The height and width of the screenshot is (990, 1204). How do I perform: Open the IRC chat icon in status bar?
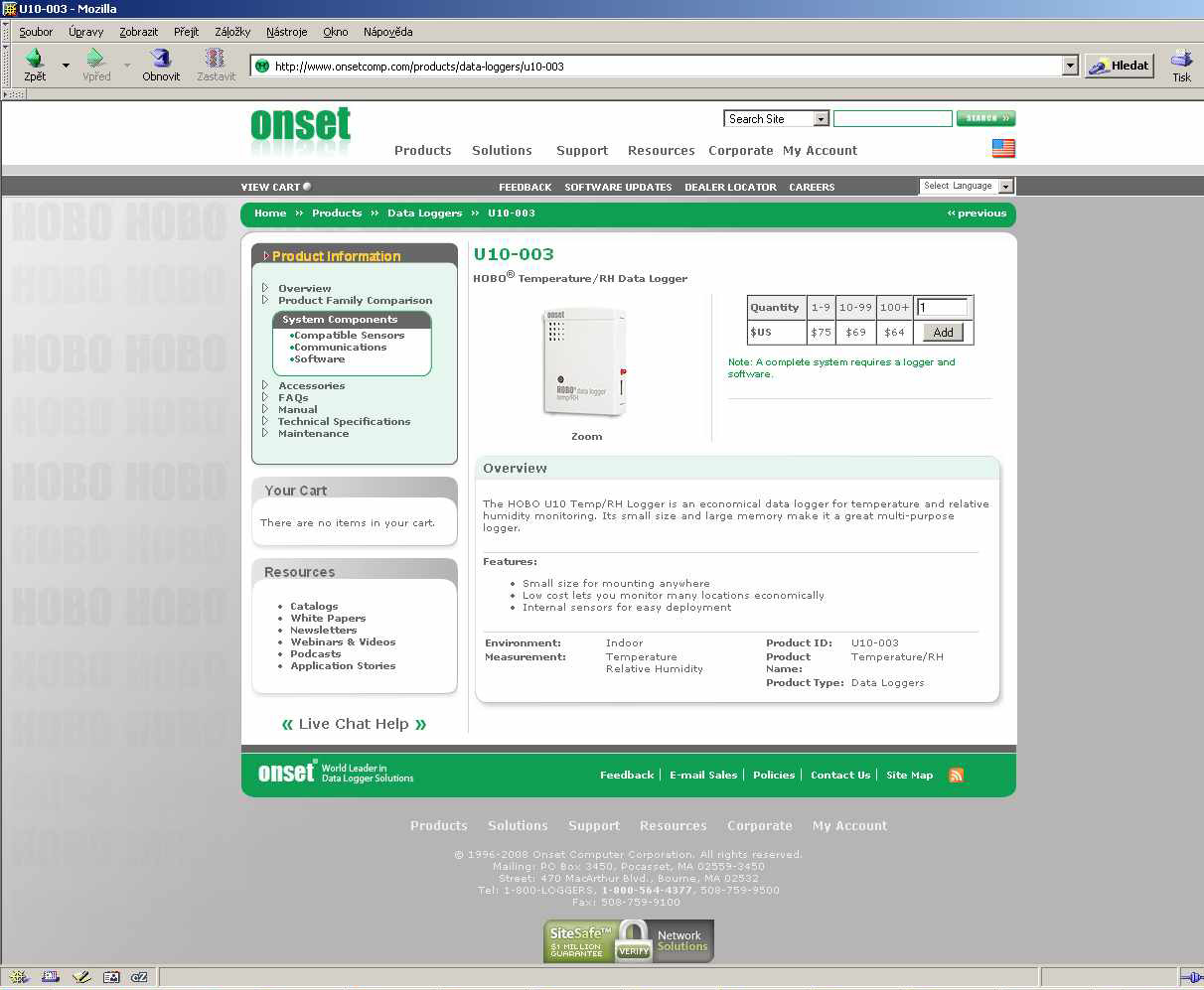[x=140, y=977]
